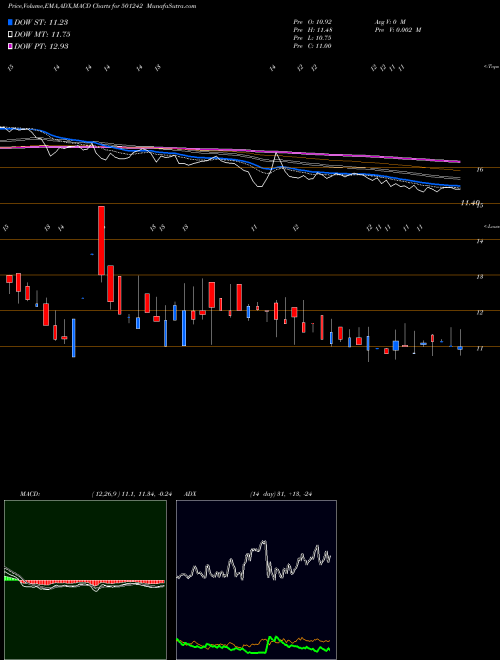Click the 12 price axis label
Viewport: 500px width, 660px height.
click(x=479, y=313)
